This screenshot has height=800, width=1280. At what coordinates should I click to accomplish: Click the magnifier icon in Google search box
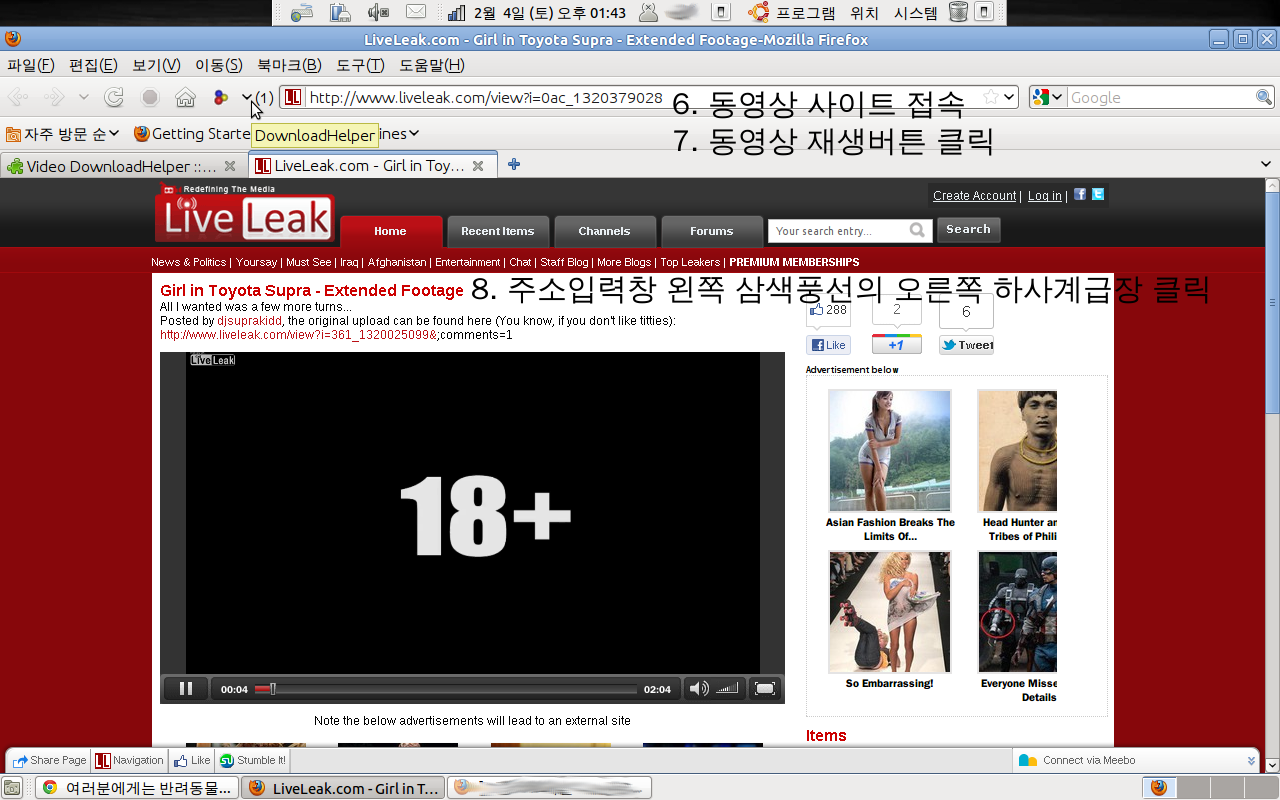click(x=1264, y=97)
